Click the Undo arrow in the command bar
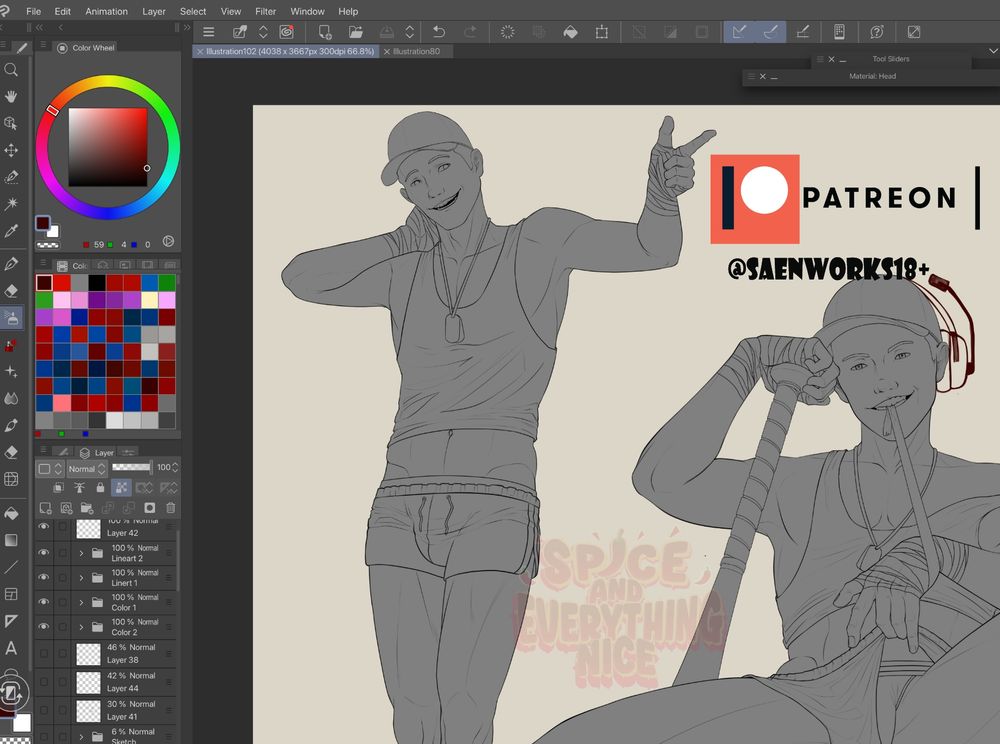 pyautogui.click(x=438, y=32)
